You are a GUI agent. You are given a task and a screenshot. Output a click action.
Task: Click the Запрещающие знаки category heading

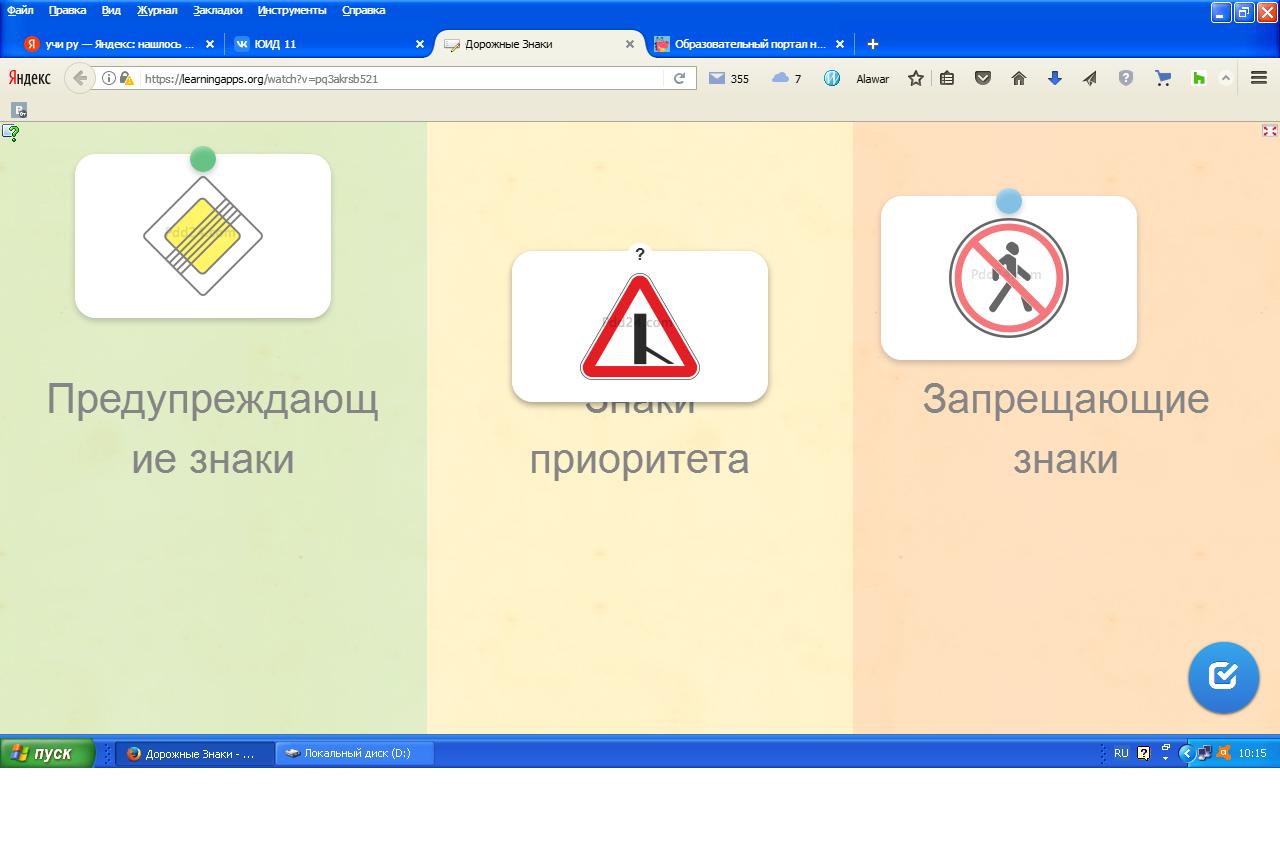[x=1066, y=429]
